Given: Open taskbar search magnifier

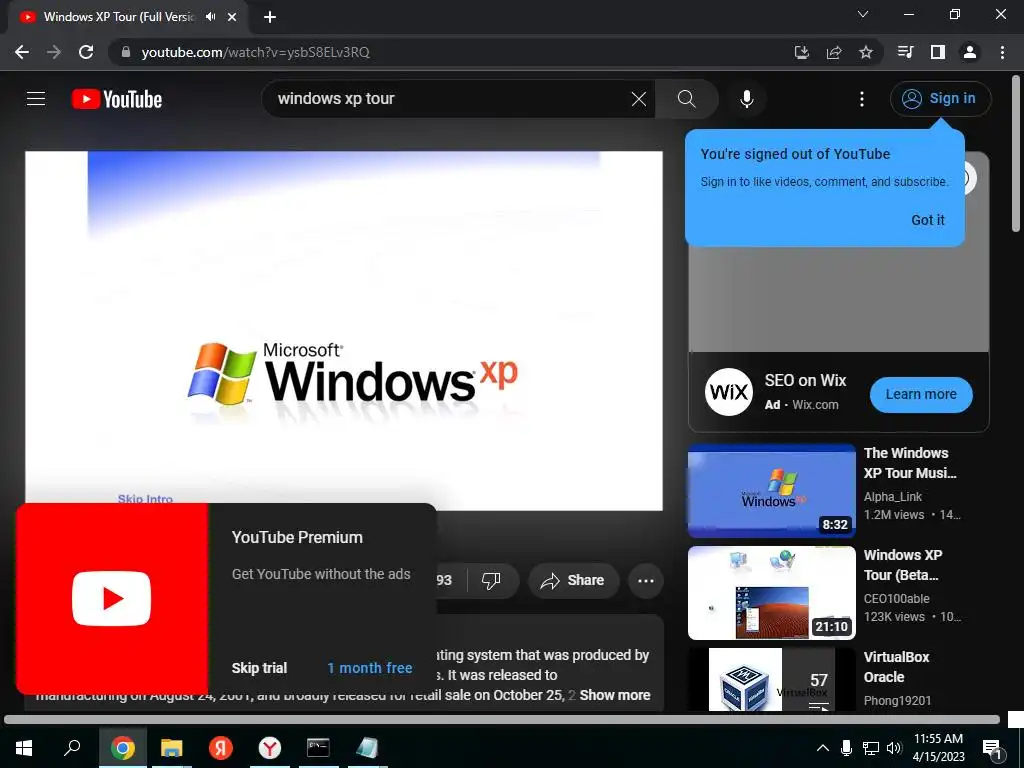Looking at the screenshot, I should (x=72, y=748).
